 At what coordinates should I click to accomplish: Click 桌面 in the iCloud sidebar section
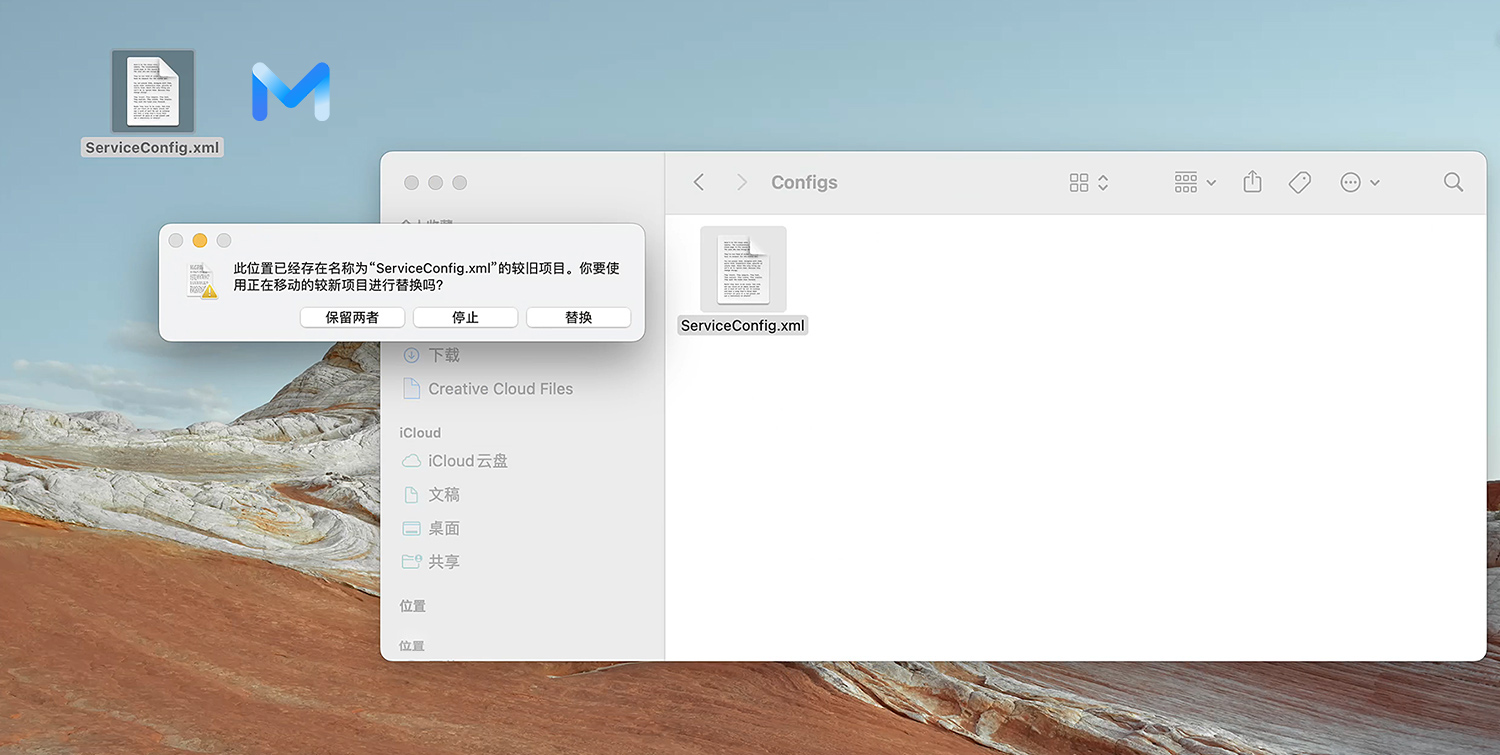pyautogui.click(x=445, y=528)
